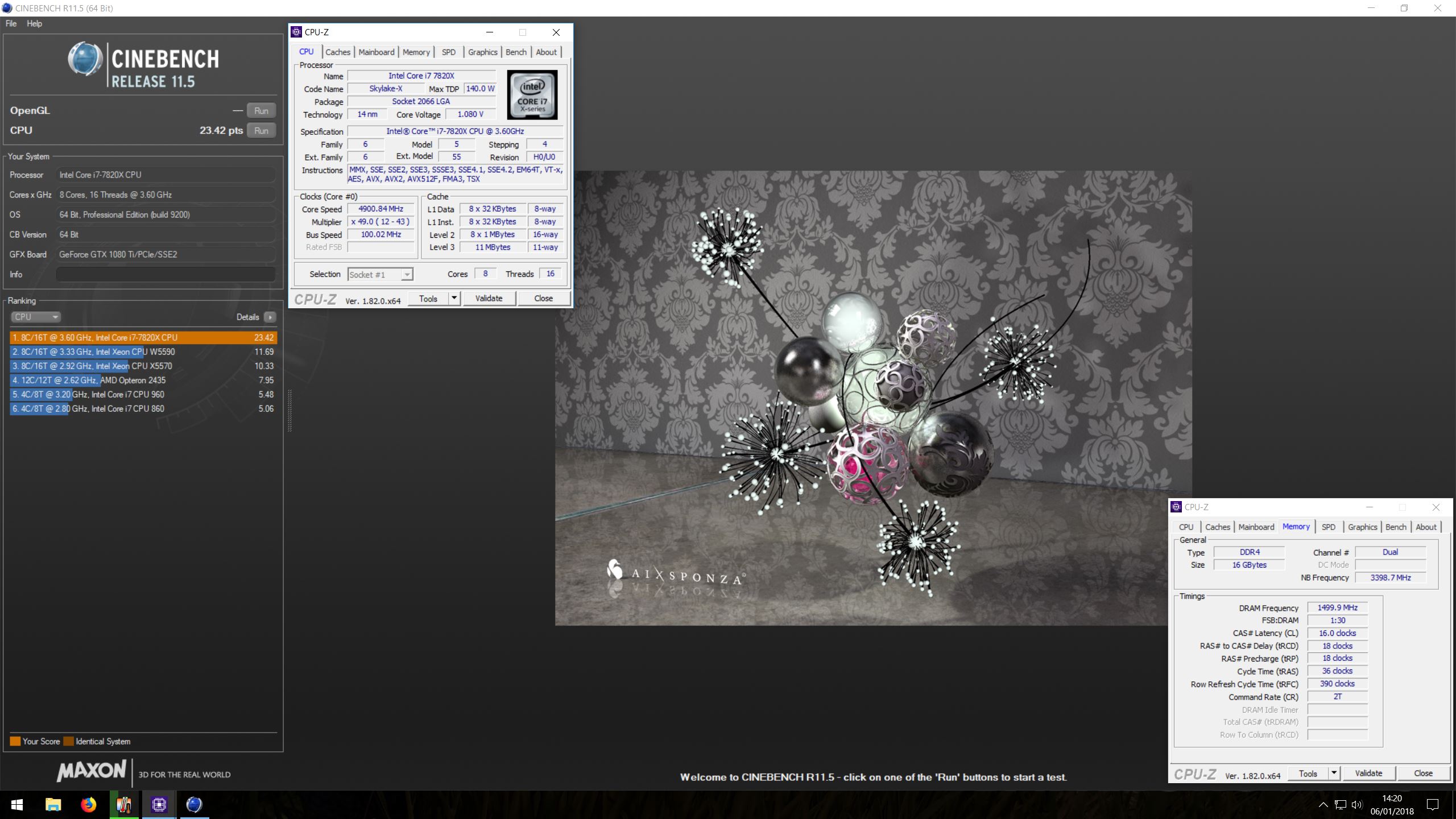Click the rendered Cinebench scene image
1456x819 pixels.
(x=873, y=398)
